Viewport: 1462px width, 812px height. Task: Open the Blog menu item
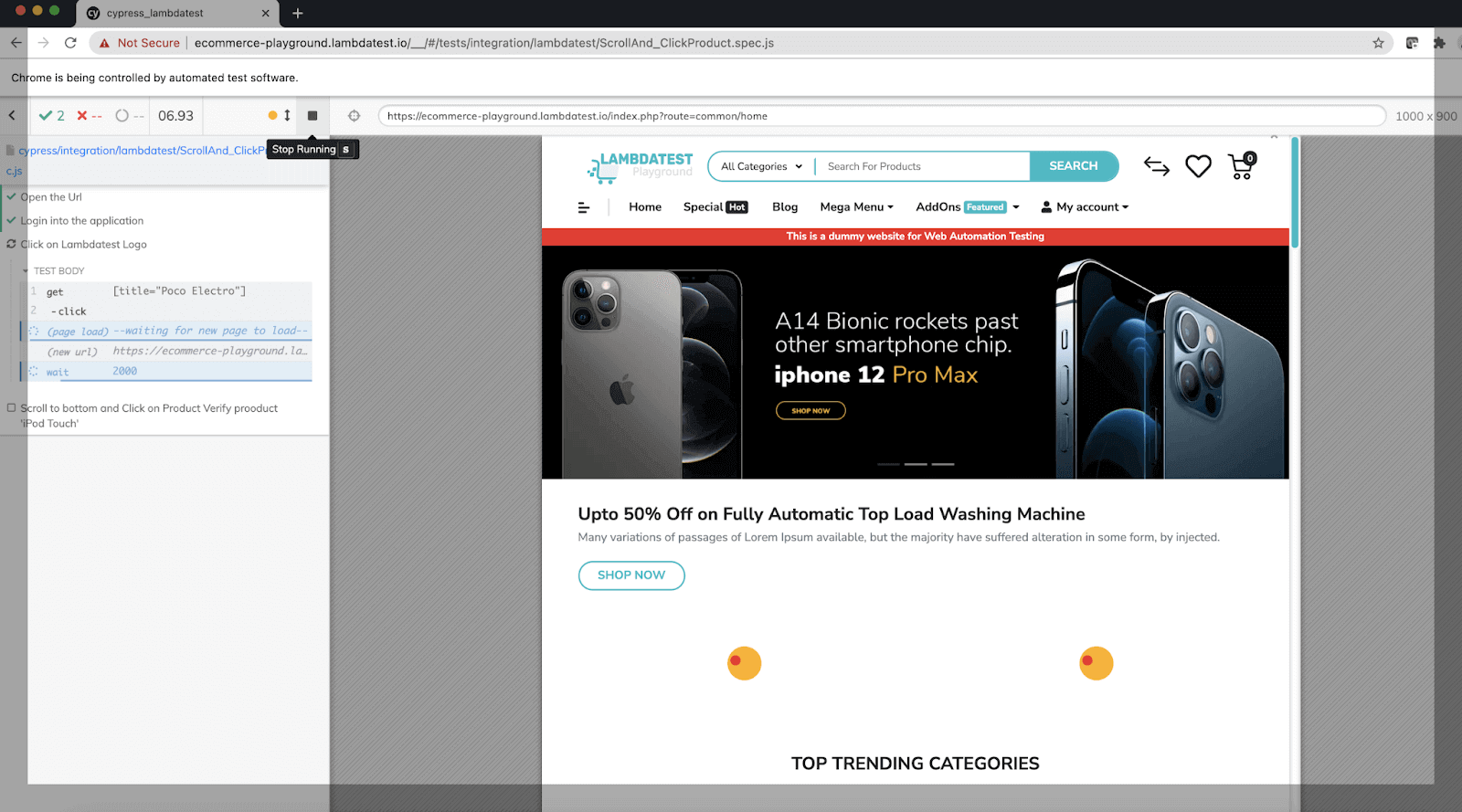[x=785, y=207]
